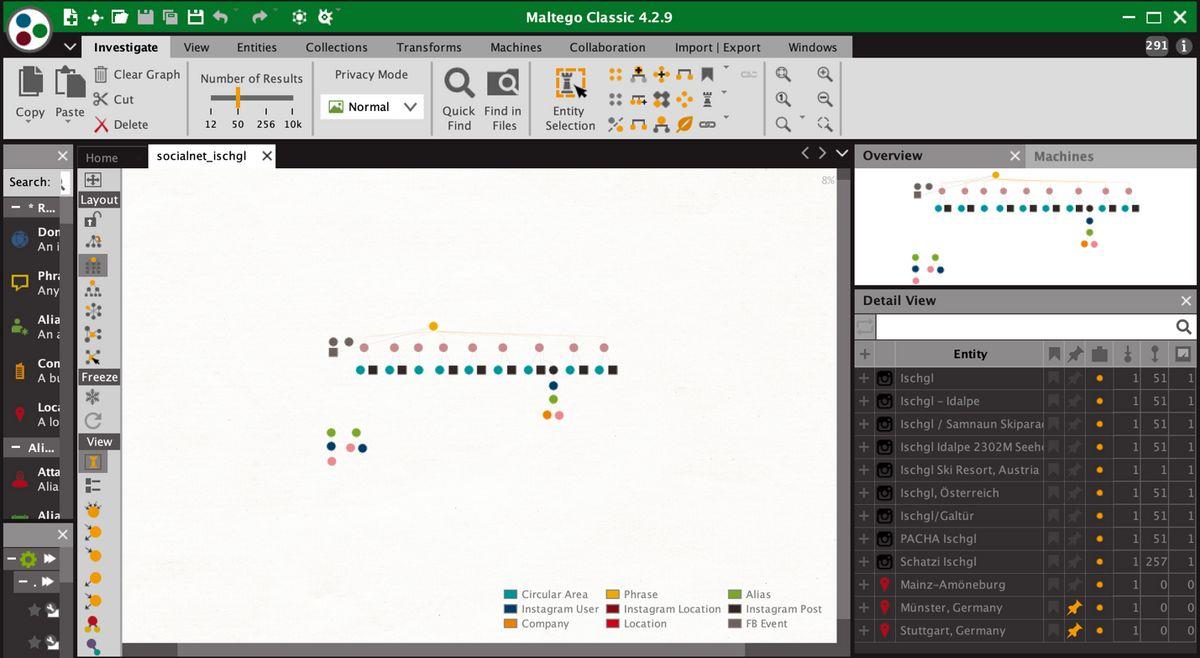1200x658 pixels.
Task: Click the zoom in magnifier icon
Action: click(x=824, y=75)
